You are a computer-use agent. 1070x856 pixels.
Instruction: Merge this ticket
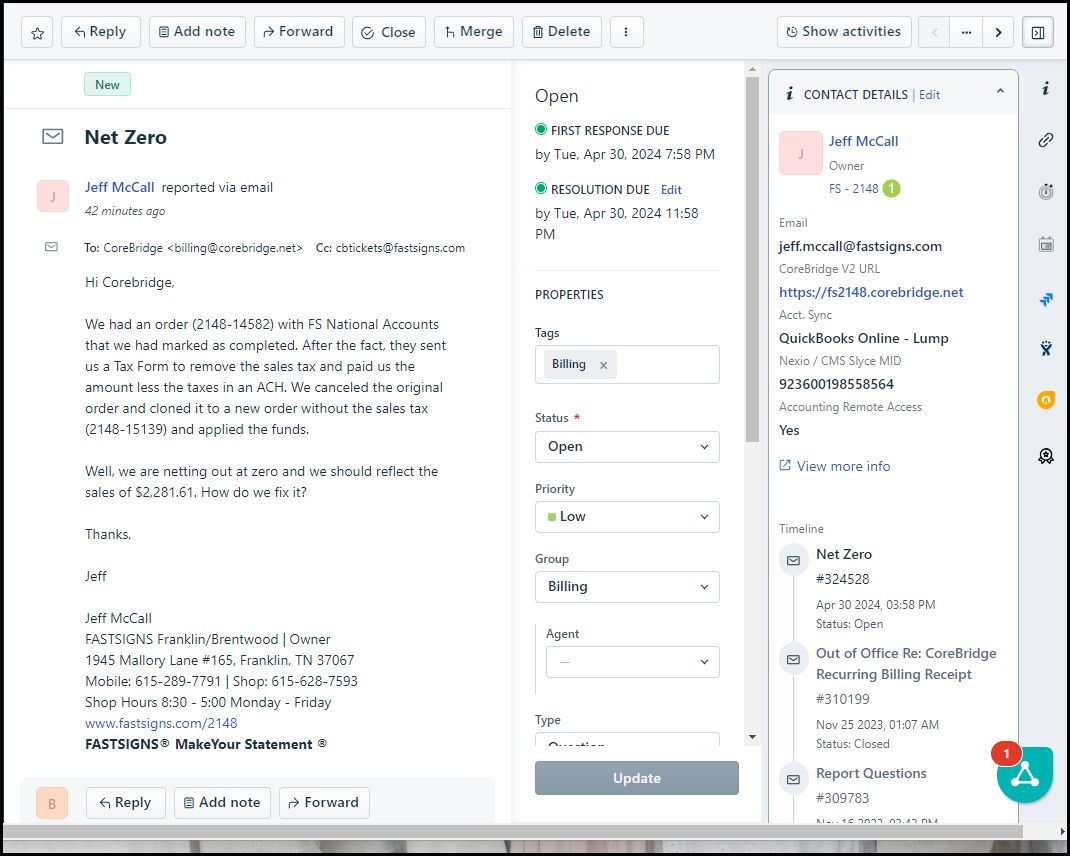pyautogui.click(x=474, y=32)
